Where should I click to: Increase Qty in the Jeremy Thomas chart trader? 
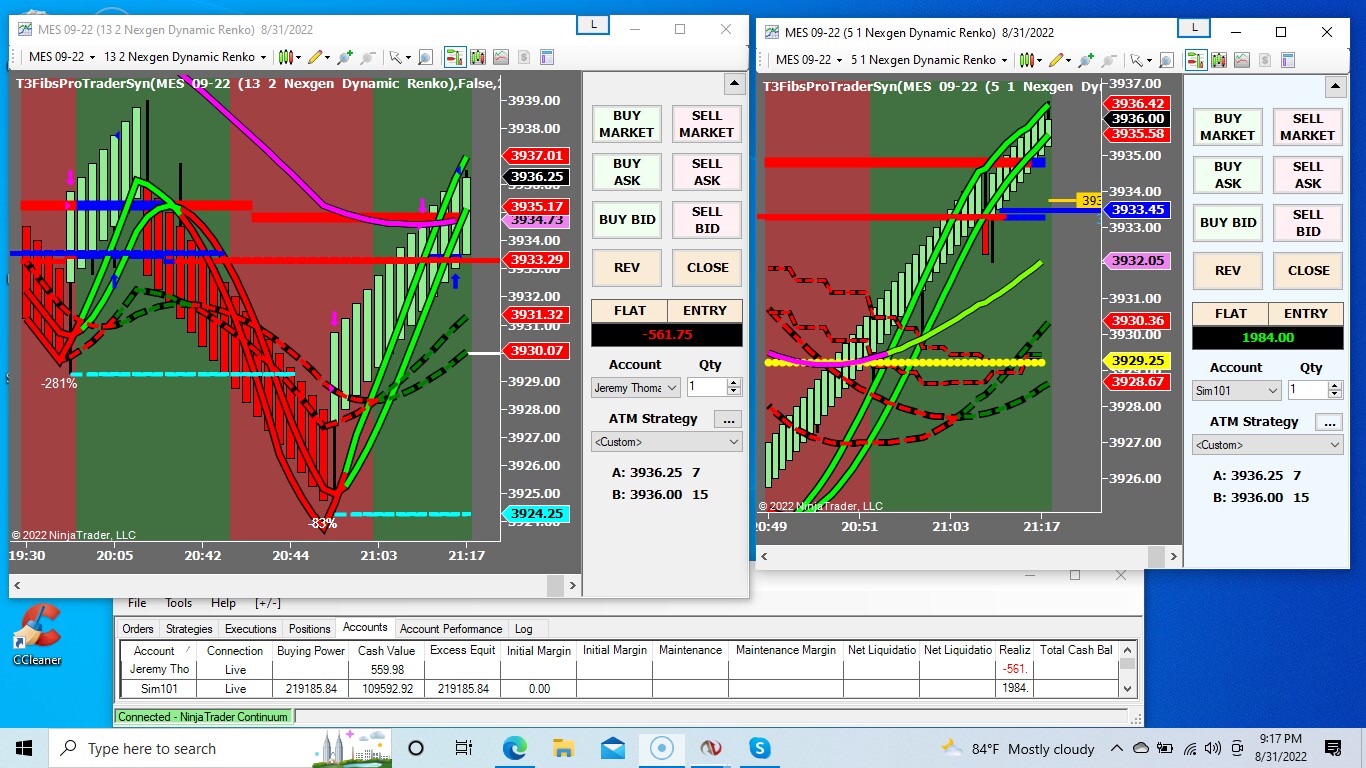click(x=735, y=382)
